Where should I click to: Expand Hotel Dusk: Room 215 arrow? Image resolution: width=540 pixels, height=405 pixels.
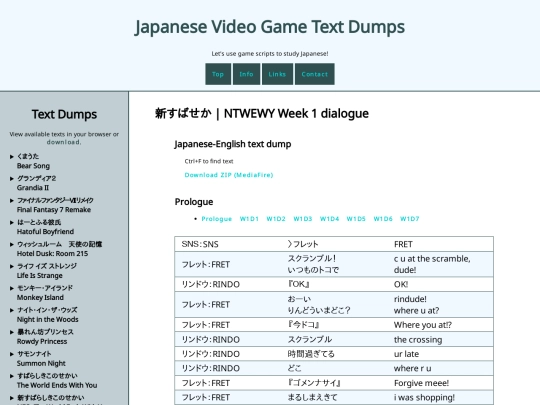(x=12, y=245)
